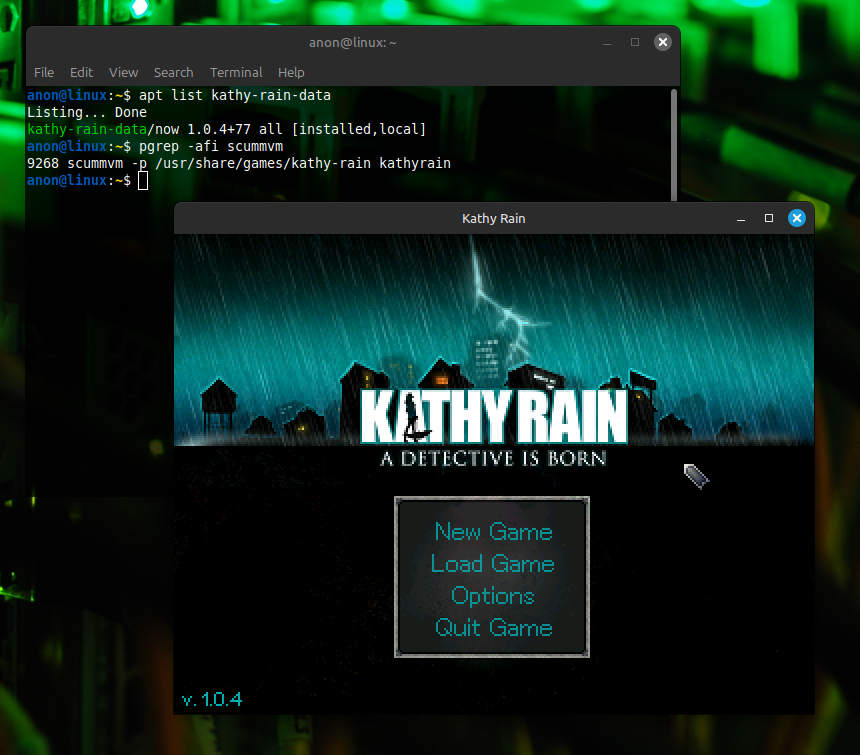Viewport: 860px width, 755px height.
Task: Open the terminal Help menu
Action: (291, 72)
